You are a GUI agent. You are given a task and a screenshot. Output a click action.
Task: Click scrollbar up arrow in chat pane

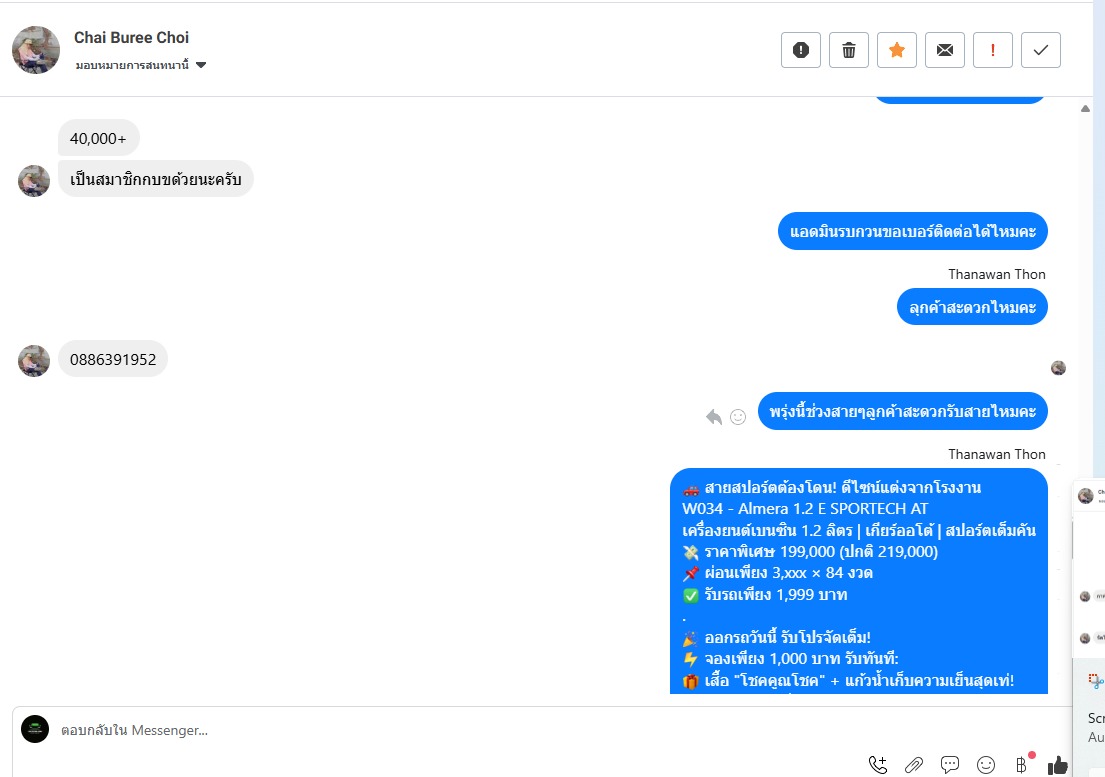pos(1085,108)
